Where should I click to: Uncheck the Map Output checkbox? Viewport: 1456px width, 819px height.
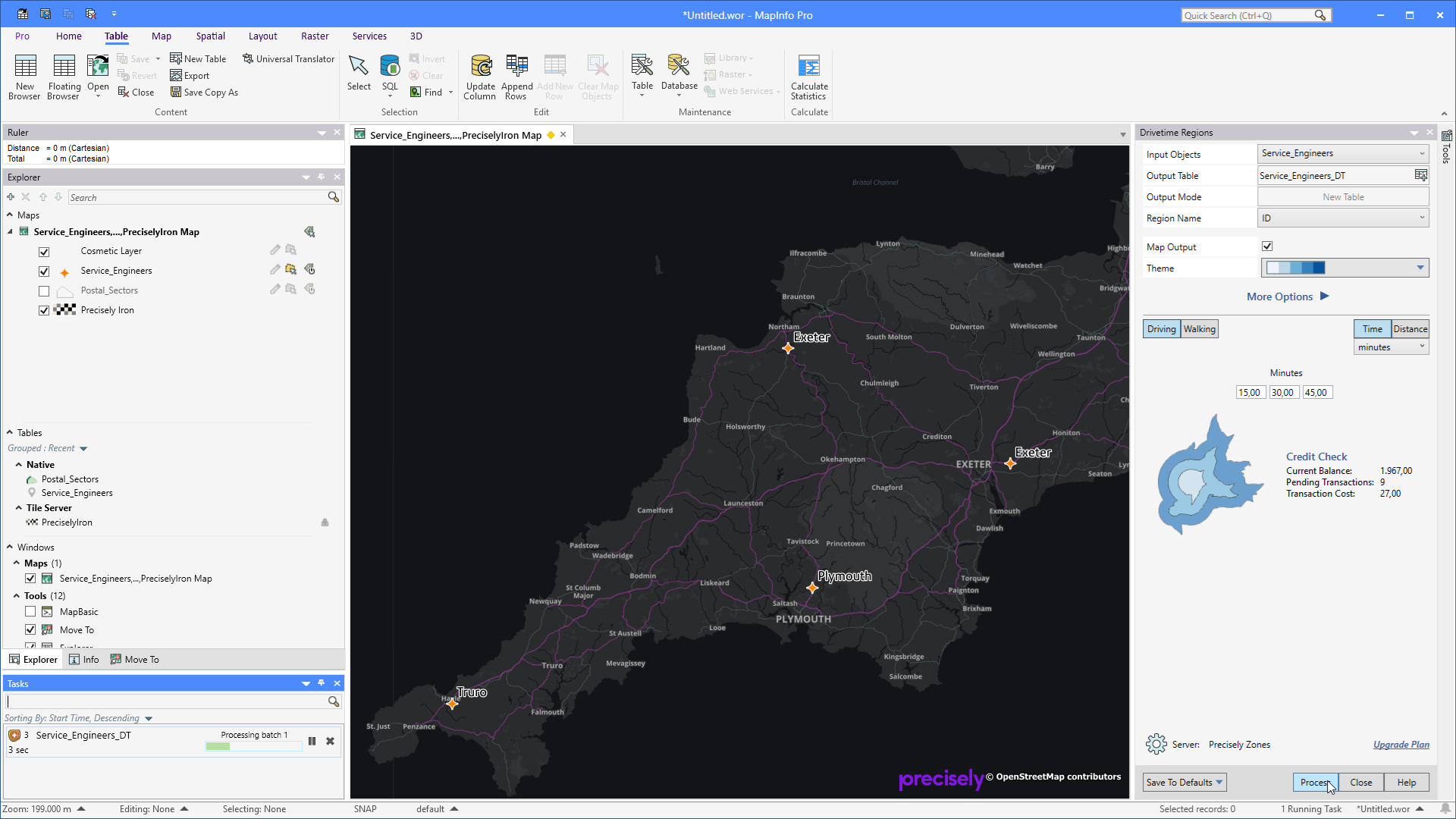[1267, 246]
